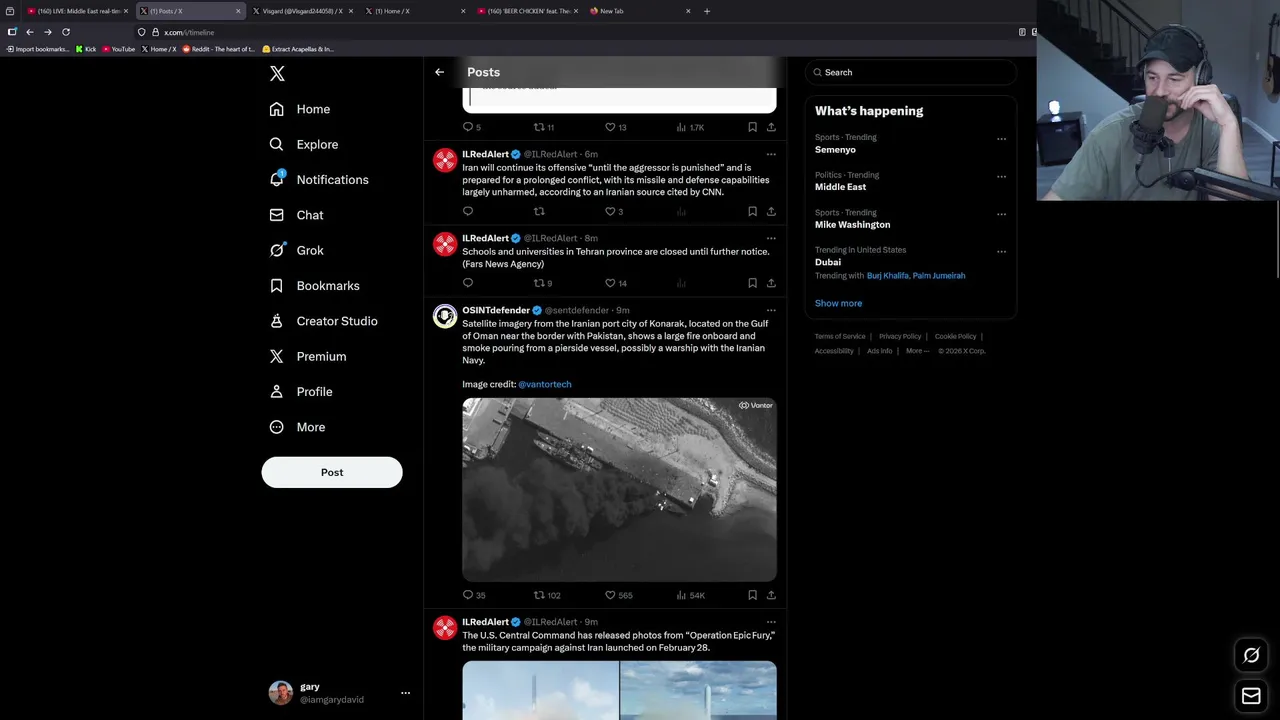Image resolution: width=1280 pixels, height=720 pixels.
Task: Open new browser tab plus button
Action: click(707, 11)
